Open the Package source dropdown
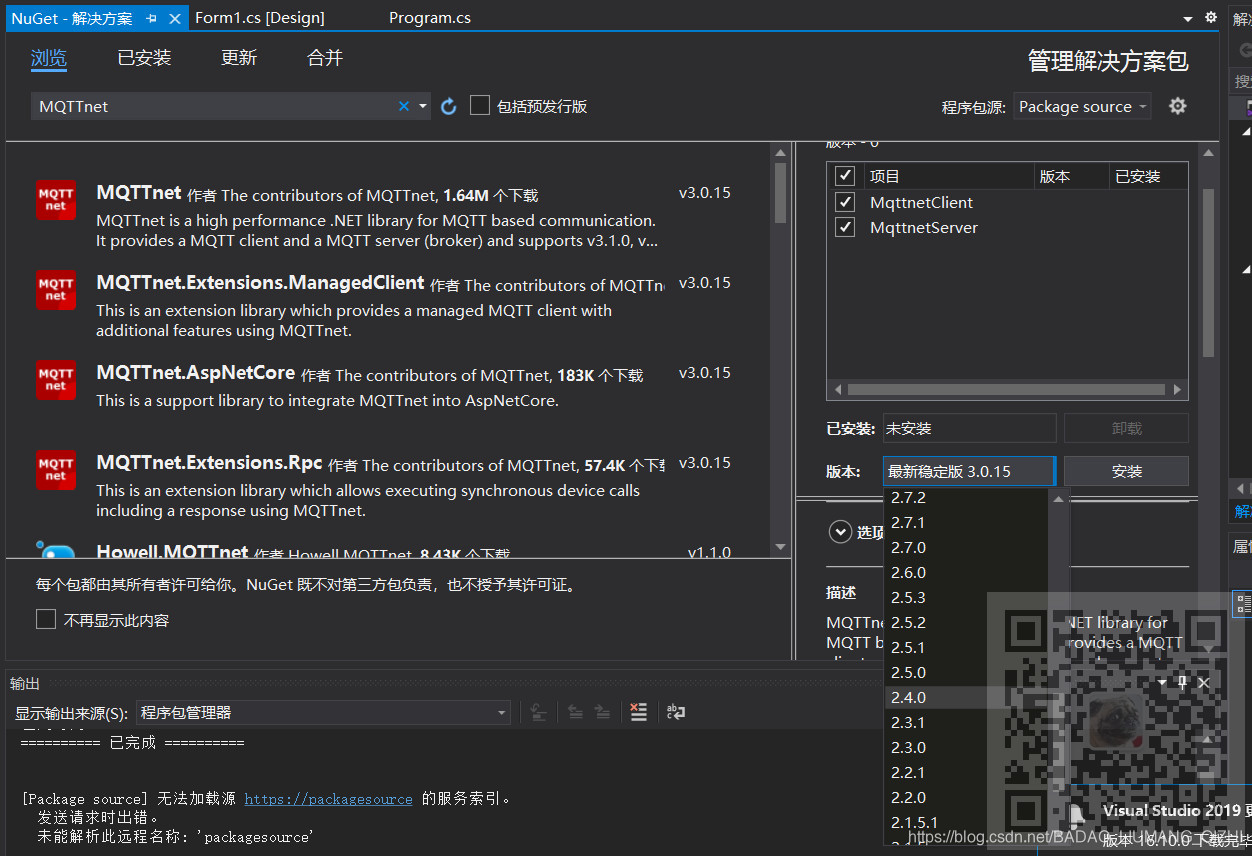This screenshot has height=856, width=1252. [1081, 105]
